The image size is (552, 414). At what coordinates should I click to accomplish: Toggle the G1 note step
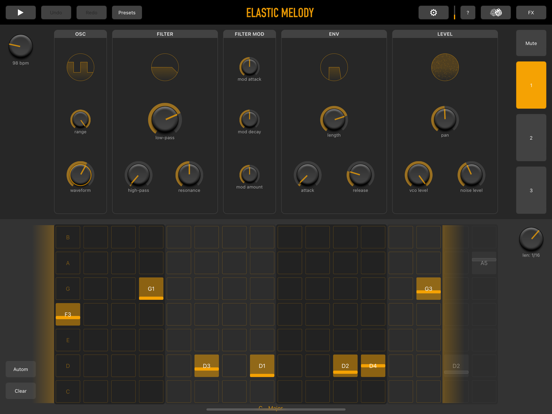tap(151, 289)
